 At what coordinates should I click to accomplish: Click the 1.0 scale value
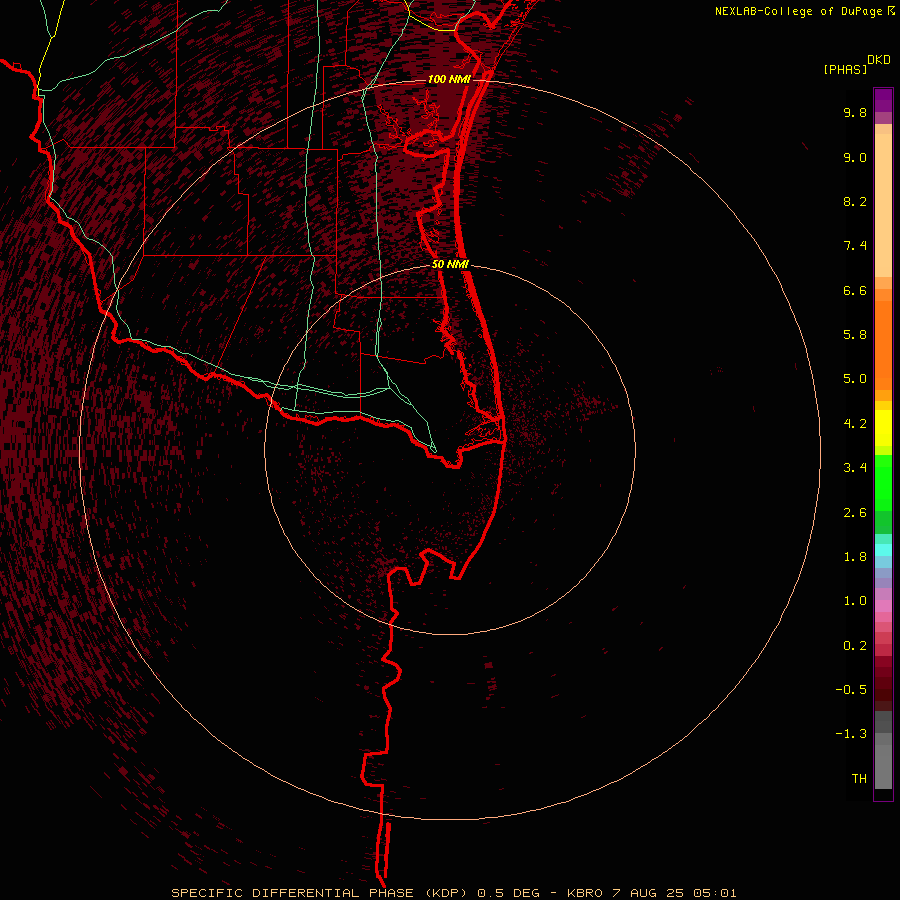[x=855, y=601]
